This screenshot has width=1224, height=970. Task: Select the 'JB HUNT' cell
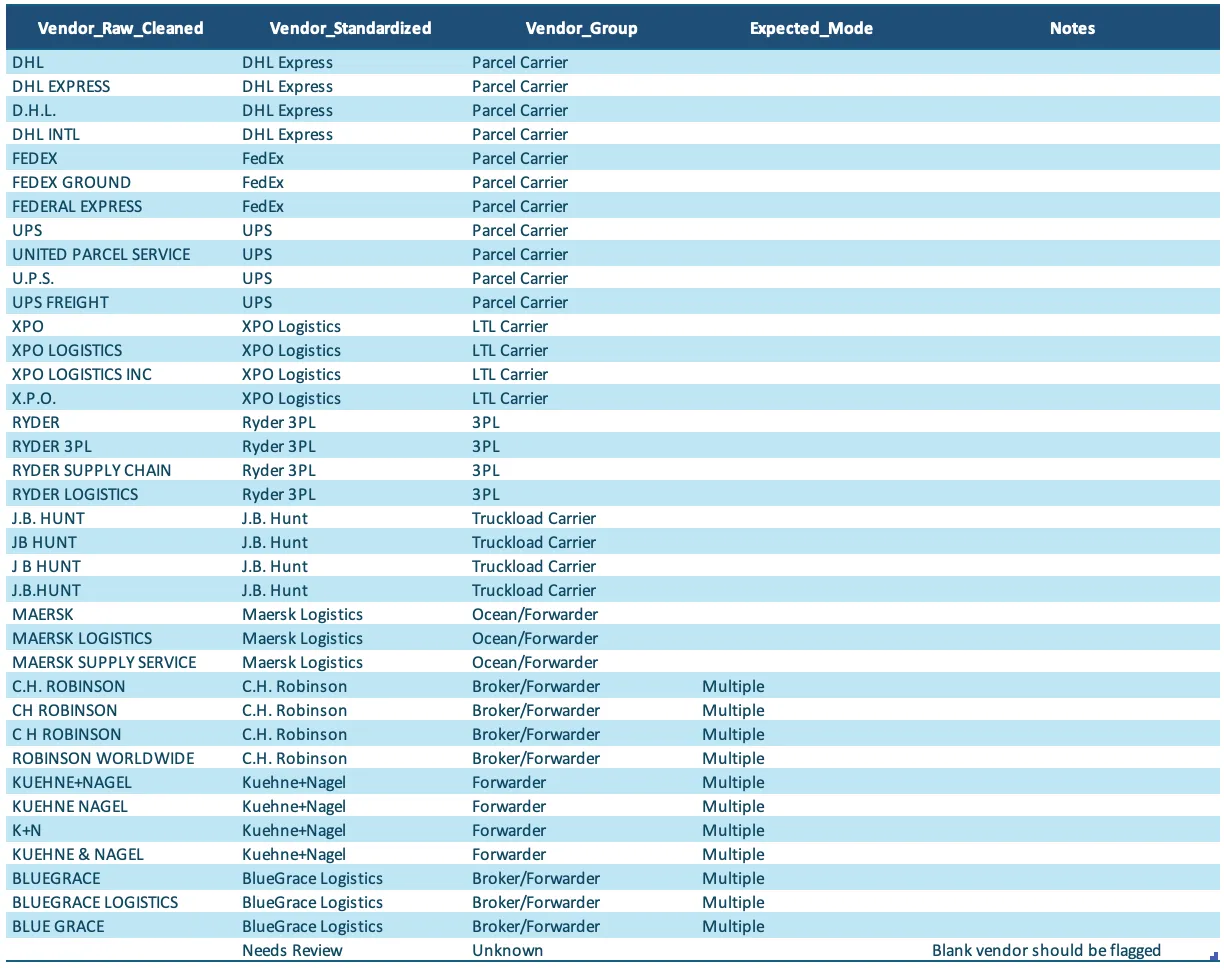click(121, 542)
